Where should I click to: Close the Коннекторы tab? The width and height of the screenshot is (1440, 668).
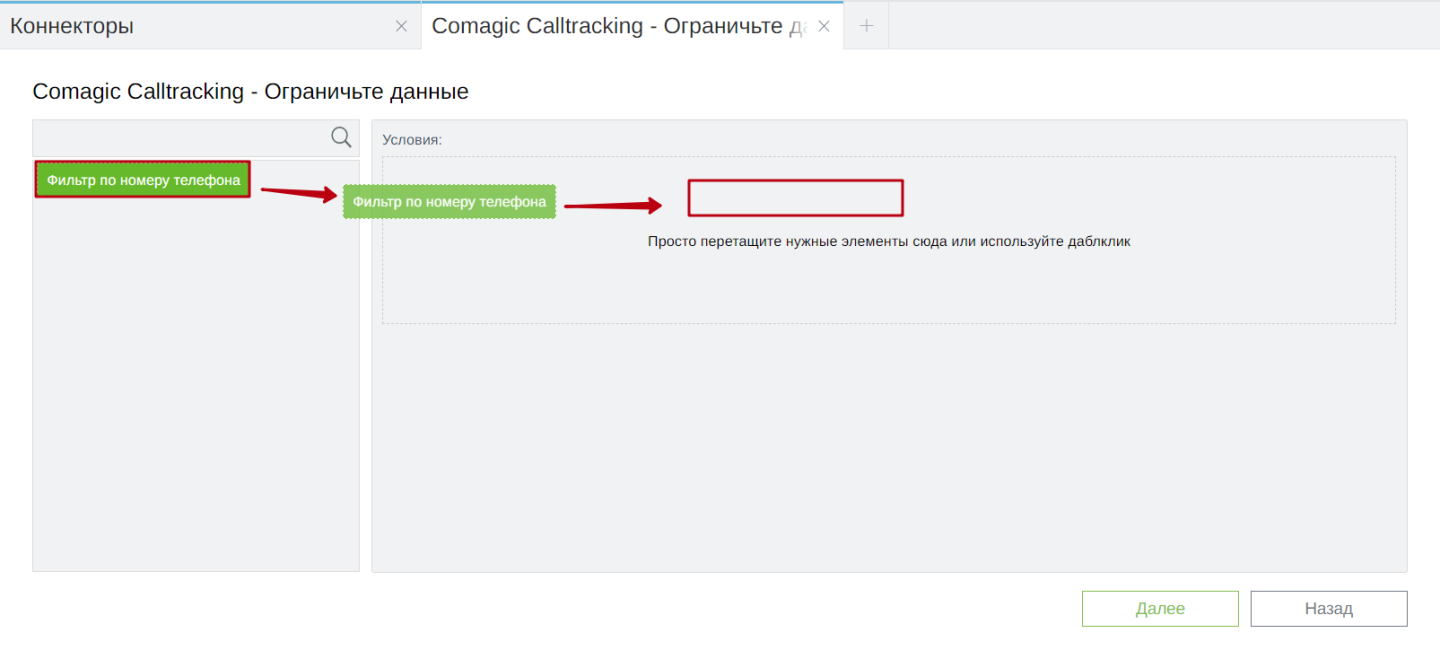401,27
